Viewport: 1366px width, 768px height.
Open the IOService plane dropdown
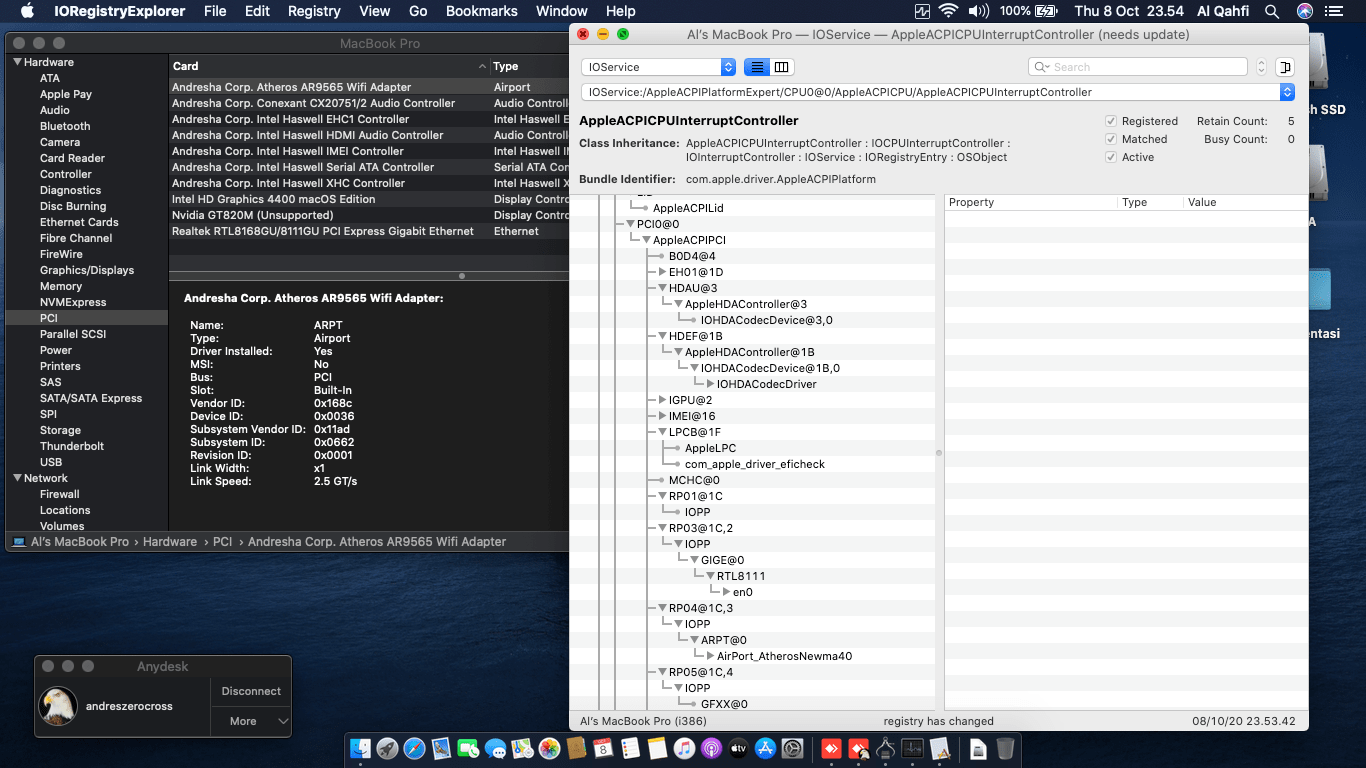[658, 67]
